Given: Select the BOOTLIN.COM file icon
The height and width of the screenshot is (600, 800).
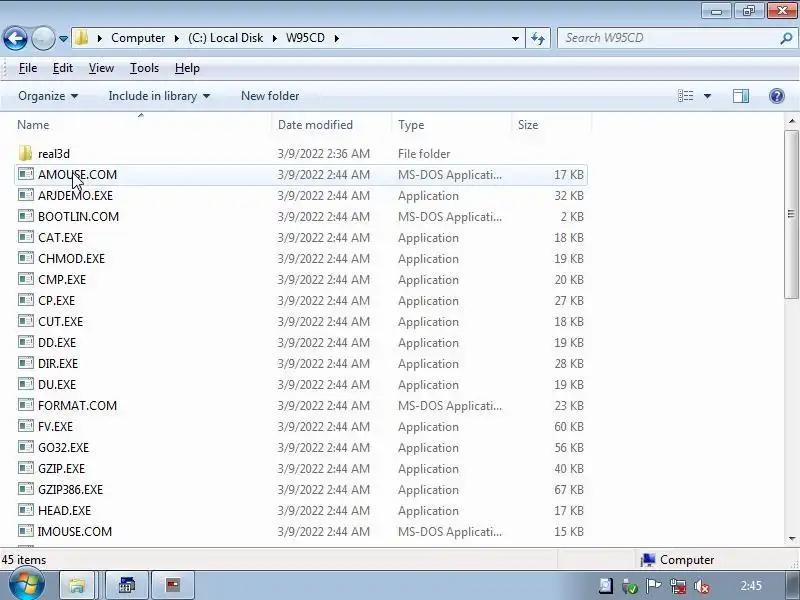Looking at the screenshot, I should (x=26, y=216).
